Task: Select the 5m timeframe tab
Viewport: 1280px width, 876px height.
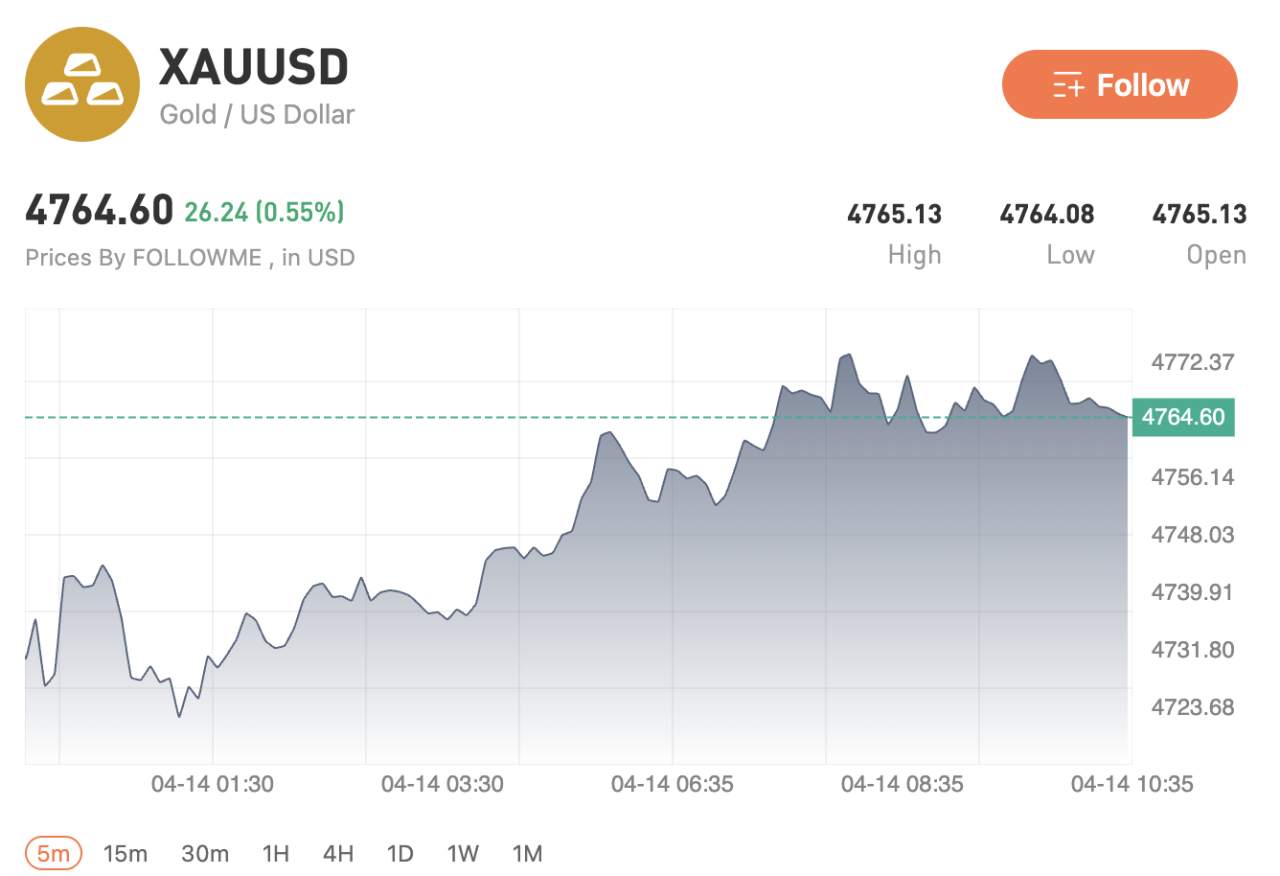Action: tap(53, 853)
